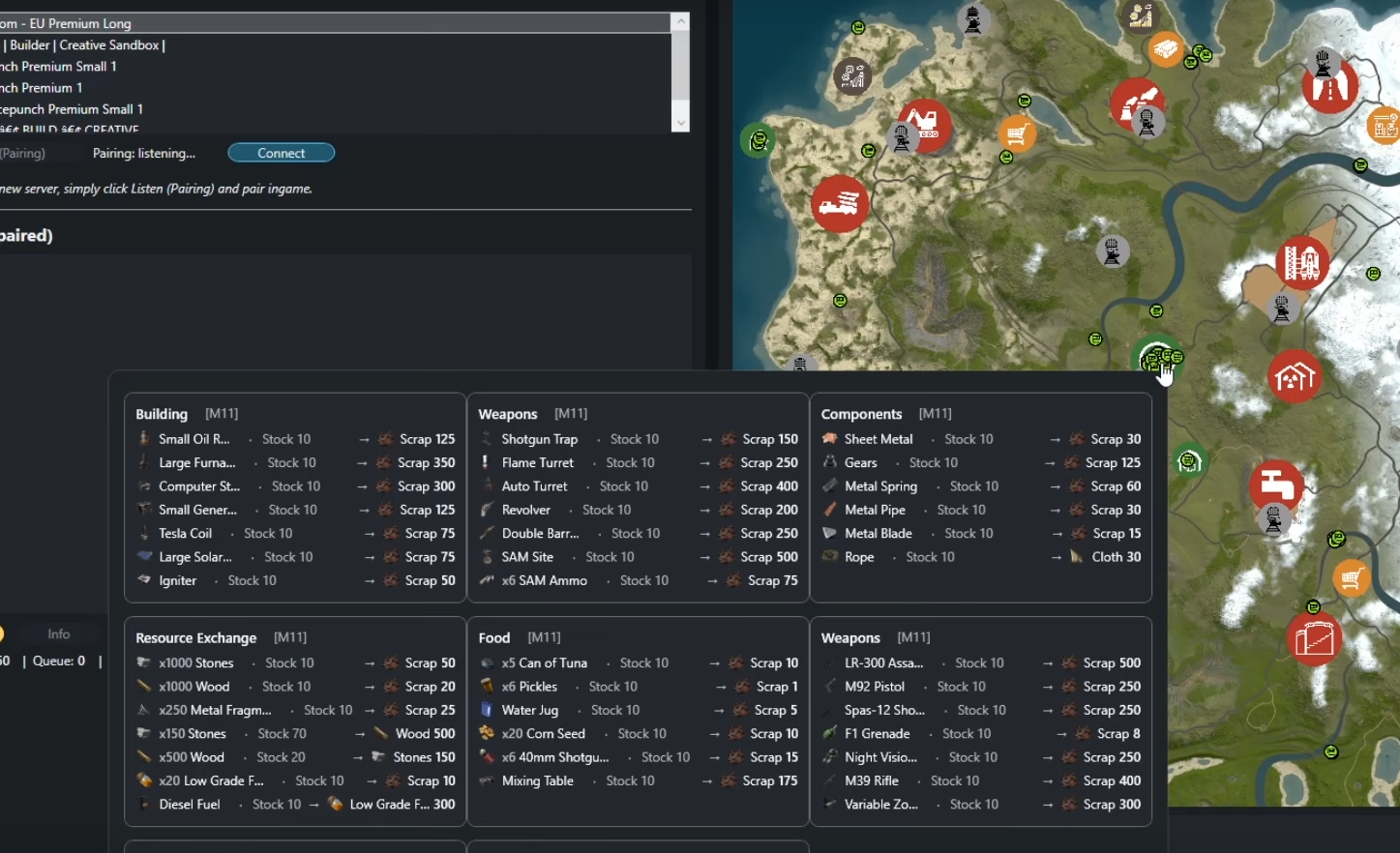Select the vending marker near the bottom right river
The height and width of the screenshot is (853, 1400).
coord(1331,751)
